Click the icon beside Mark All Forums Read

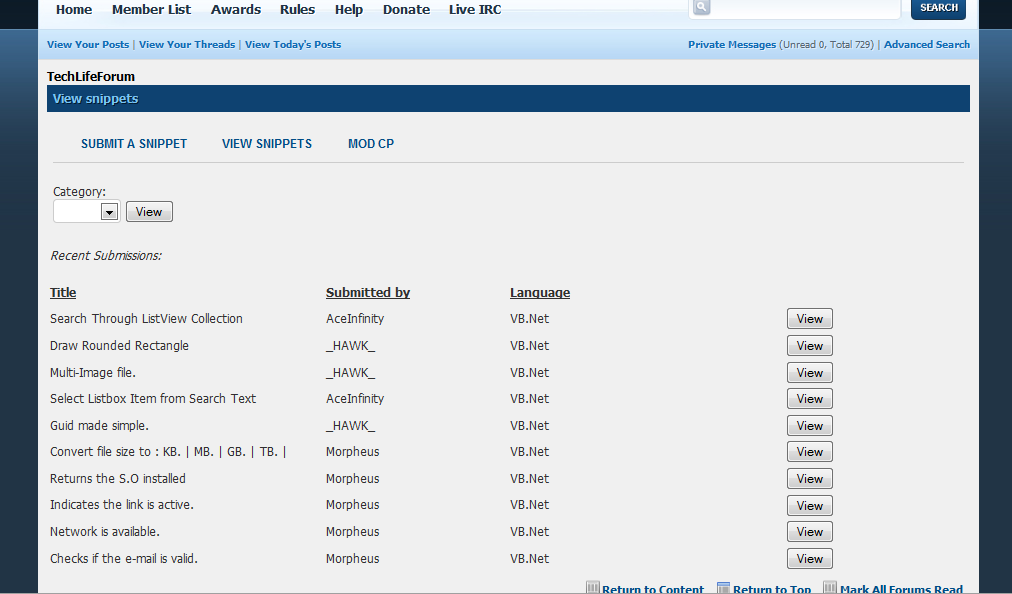[x=830, y=588]
